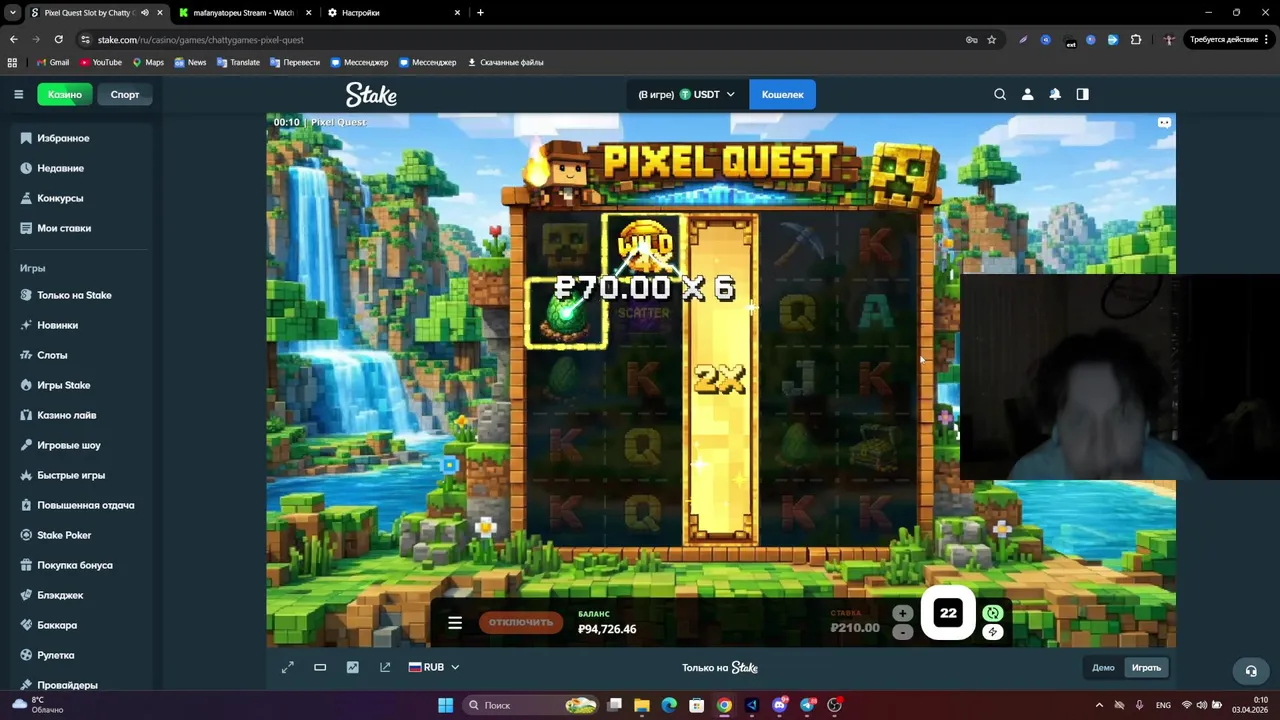This screenshot has width=1280, height=720.
Task: Open the game's hamburger menu
Action: [455, 623]
